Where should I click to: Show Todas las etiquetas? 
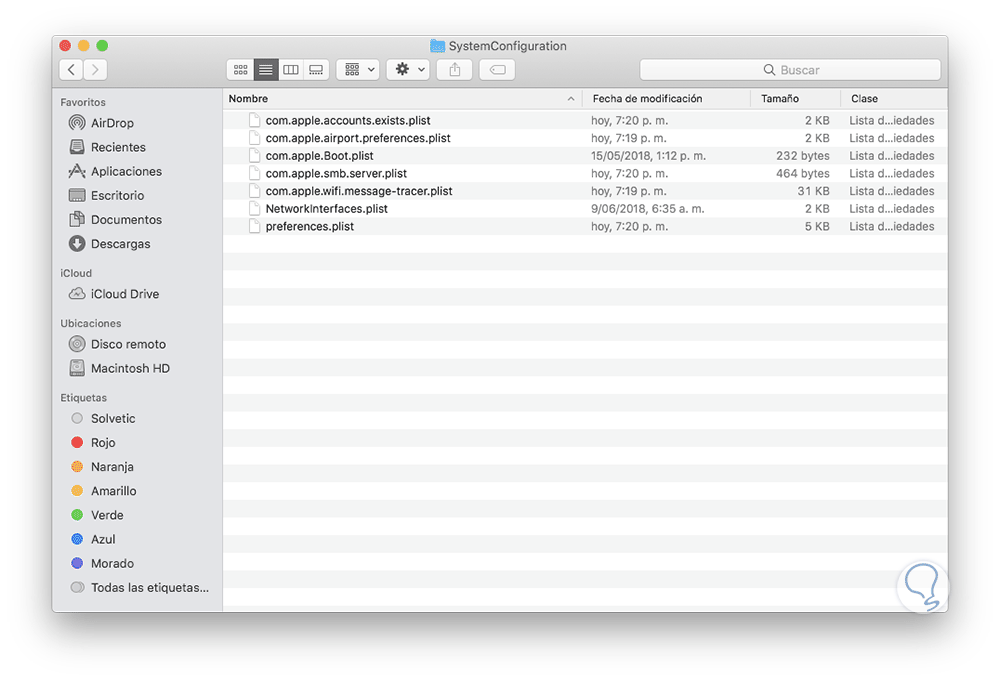[x=138, y=588]
